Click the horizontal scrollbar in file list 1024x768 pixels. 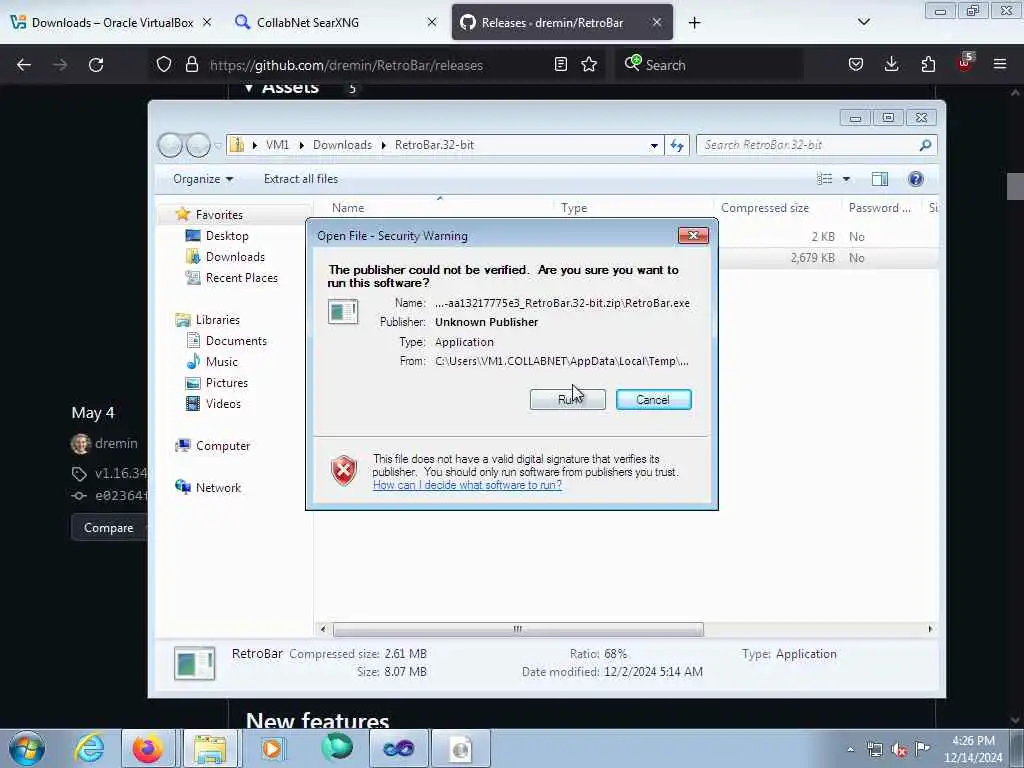pos(518,629)
